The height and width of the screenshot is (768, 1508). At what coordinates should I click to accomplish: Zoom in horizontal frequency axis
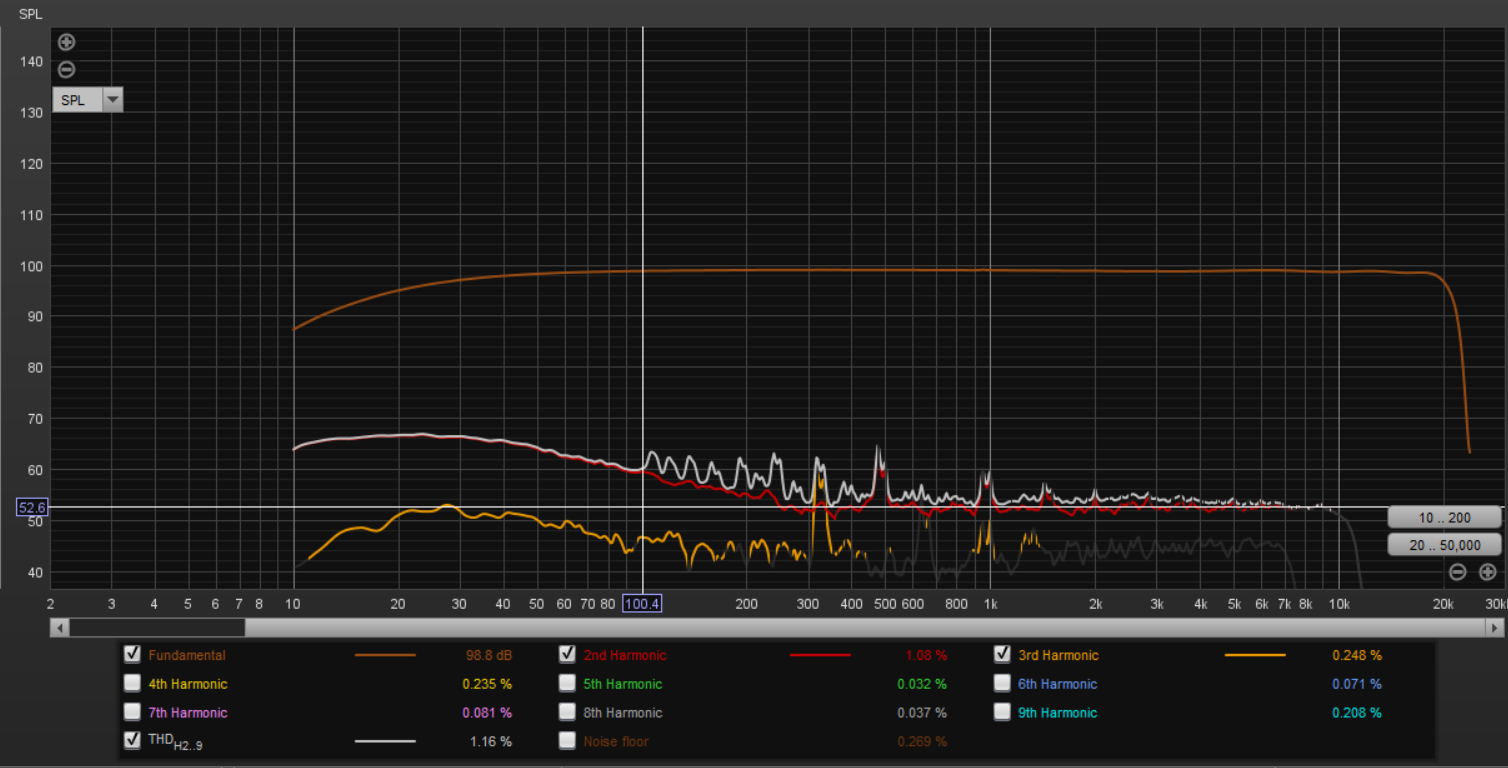(x=1487, y=572)
